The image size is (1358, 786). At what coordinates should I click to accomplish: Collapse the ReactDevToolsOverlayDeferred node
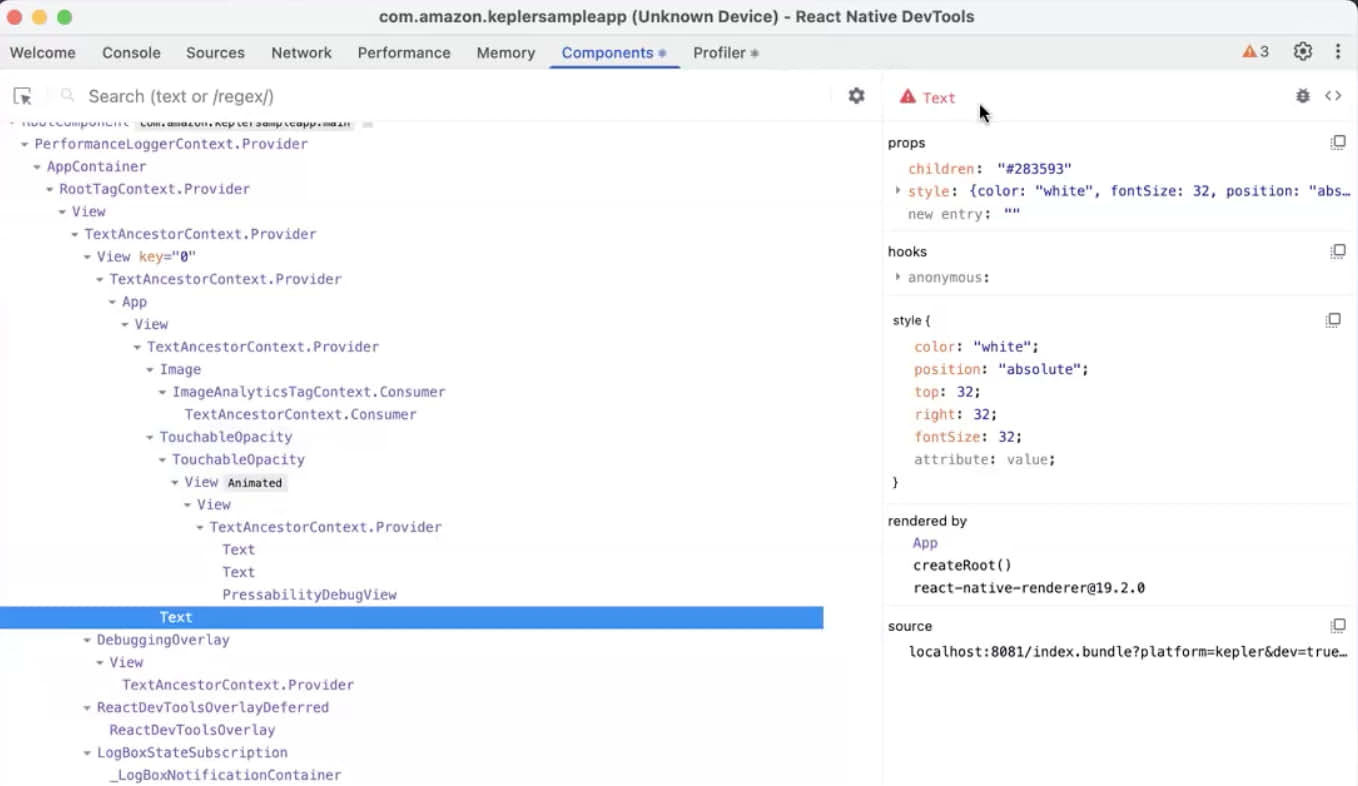click(x=88, y=708)
